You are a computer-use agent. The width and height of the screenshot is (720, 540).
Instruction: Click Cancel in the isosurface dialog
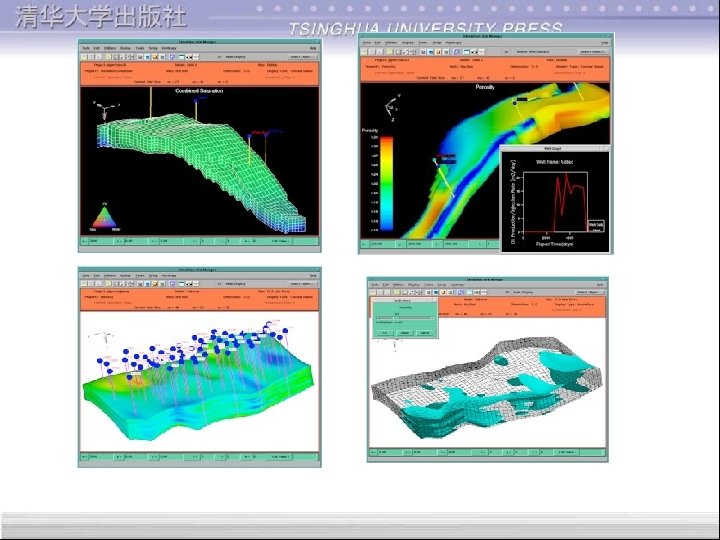[x=424, y=332]
